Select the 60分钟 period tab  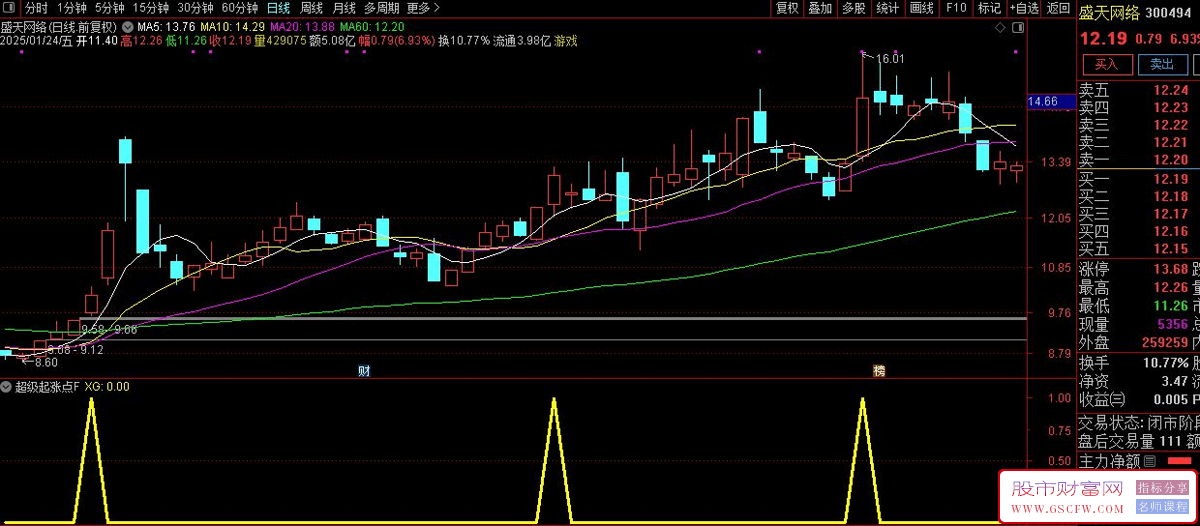pos(240,8)
